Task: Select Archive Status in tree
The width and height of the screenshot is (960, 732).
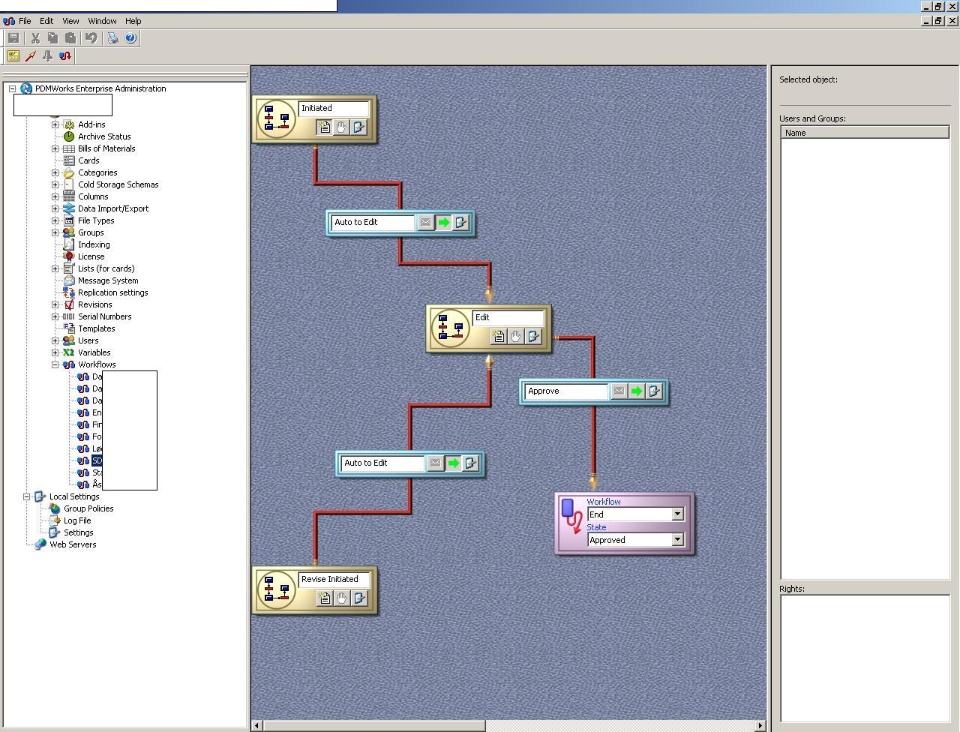Action: coord(104,136)
